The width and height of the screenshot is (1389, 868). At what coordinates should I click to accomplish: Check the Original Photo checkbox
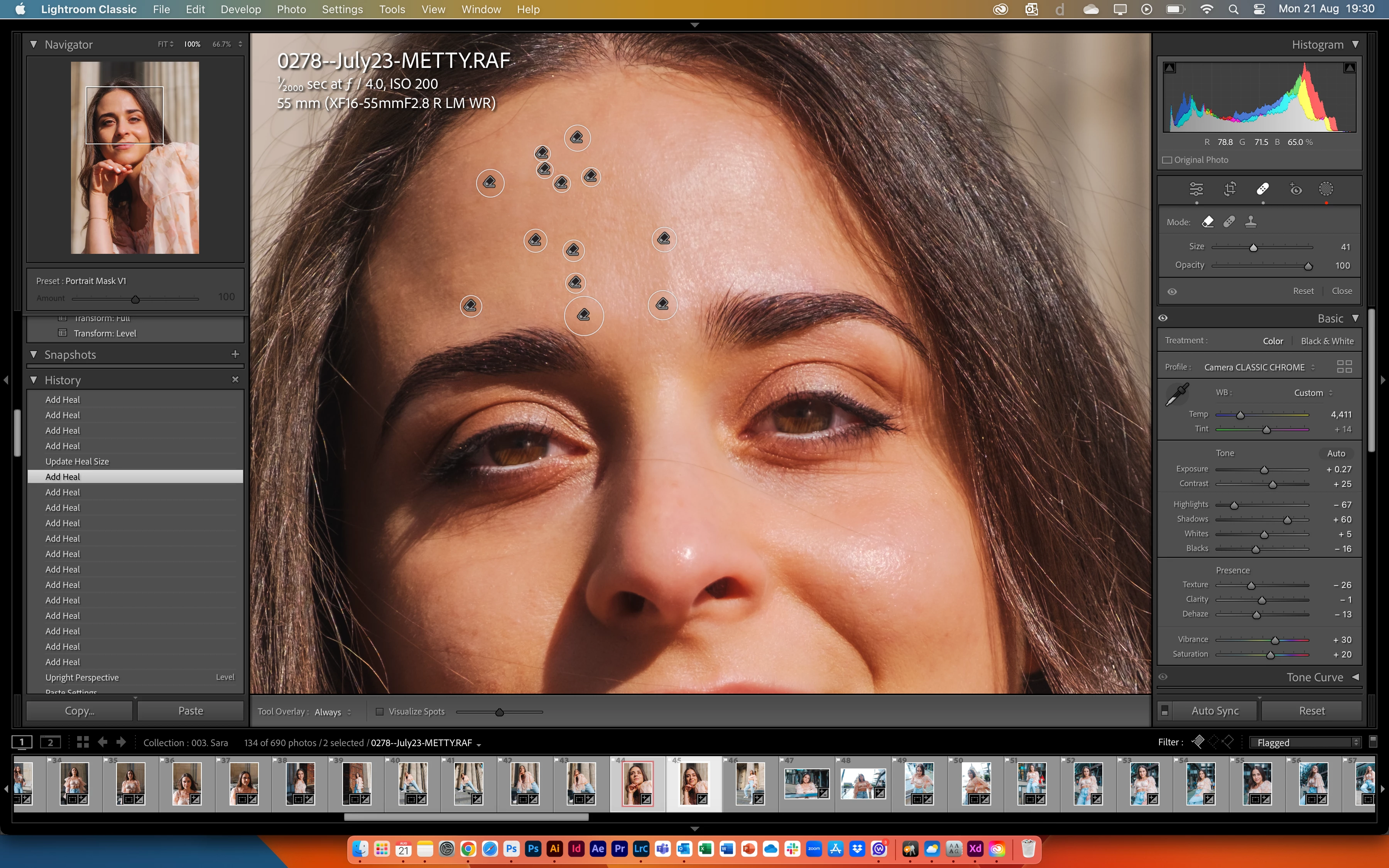click(x=1167, y=160)
